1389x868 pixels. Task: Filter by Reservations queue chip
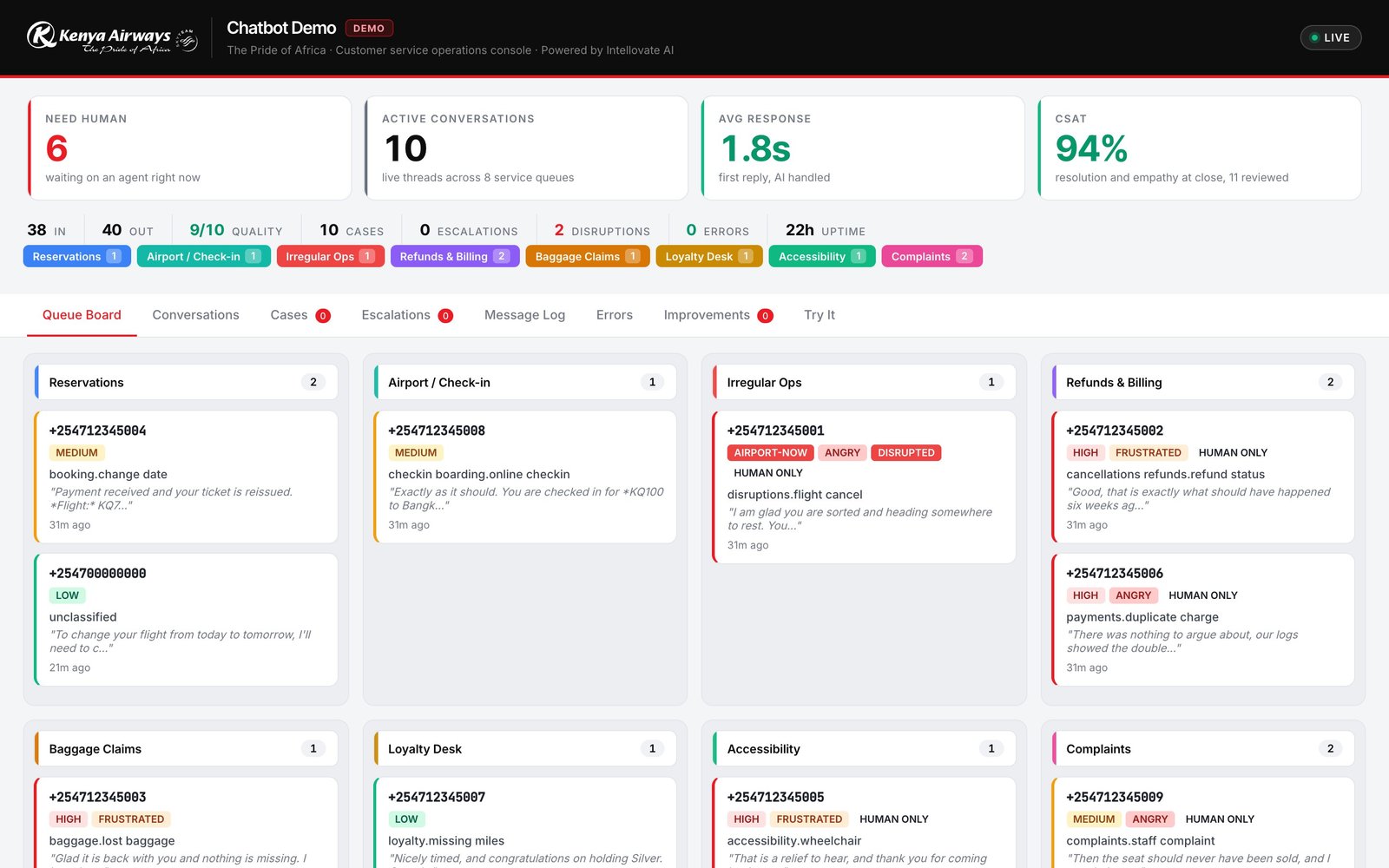(x=76, y=256)
